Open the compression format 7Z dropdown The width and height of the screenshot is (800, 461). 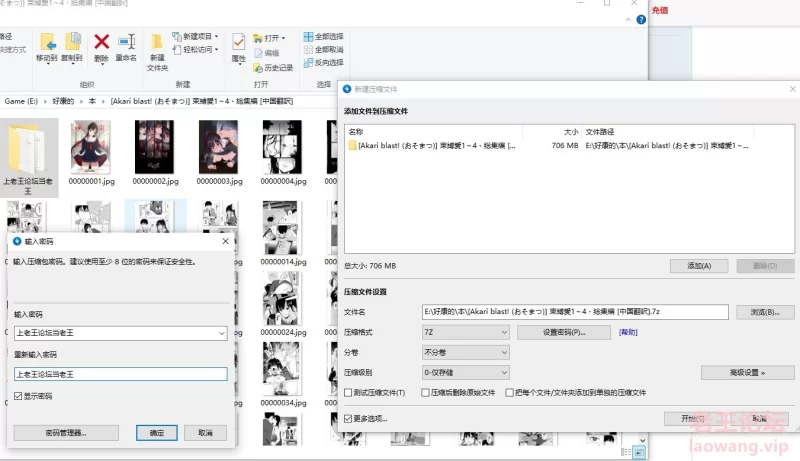pos(465,332)
